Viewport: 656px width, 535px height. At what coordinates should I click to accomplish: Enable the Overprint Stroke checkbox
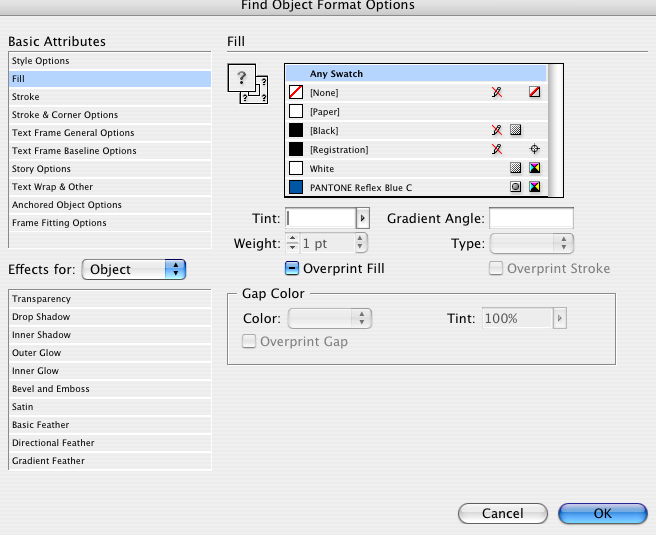(x=496, y=268)
